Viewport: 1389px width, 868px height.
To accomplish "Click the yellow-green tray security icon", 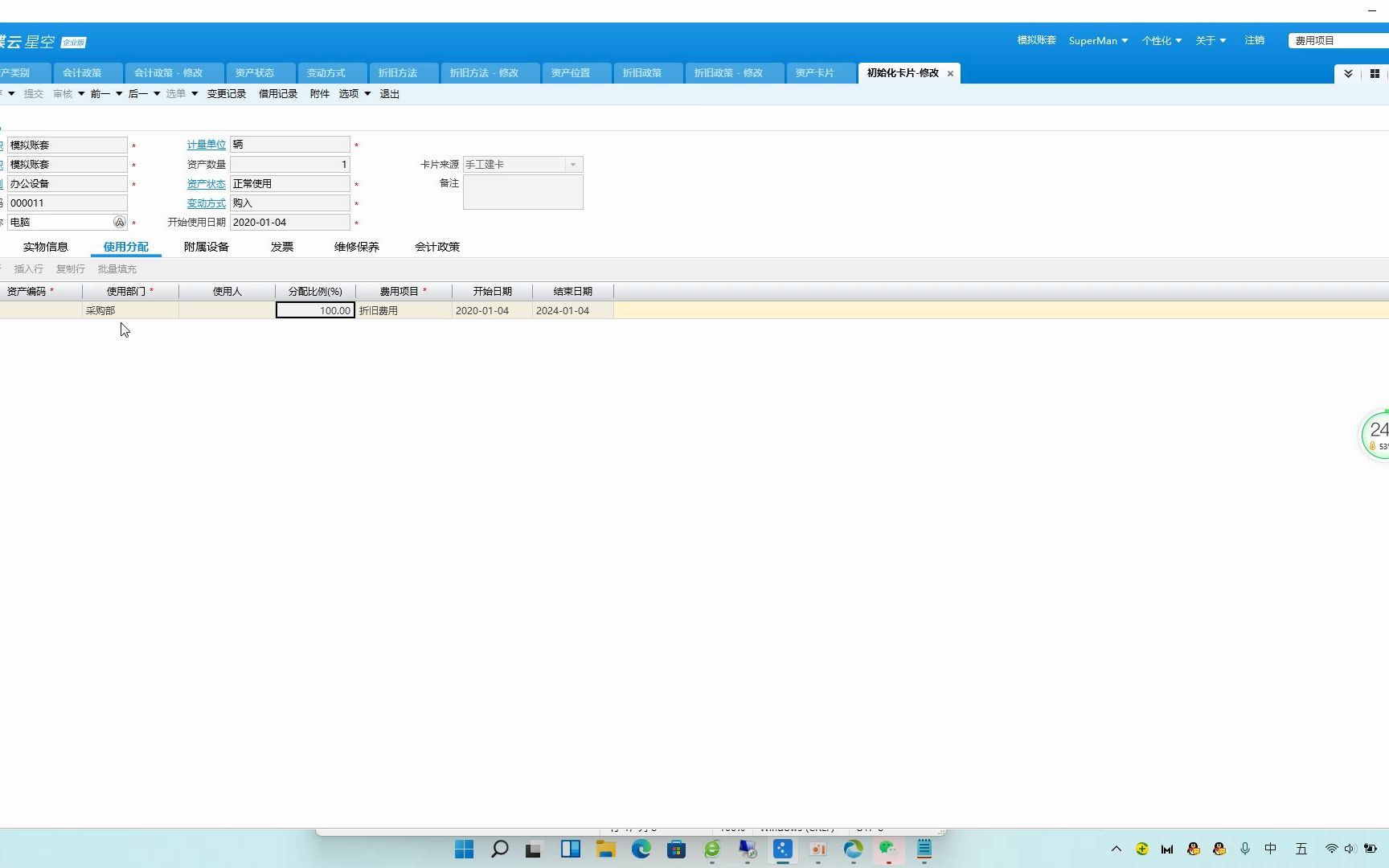I will click(1141, 849).
